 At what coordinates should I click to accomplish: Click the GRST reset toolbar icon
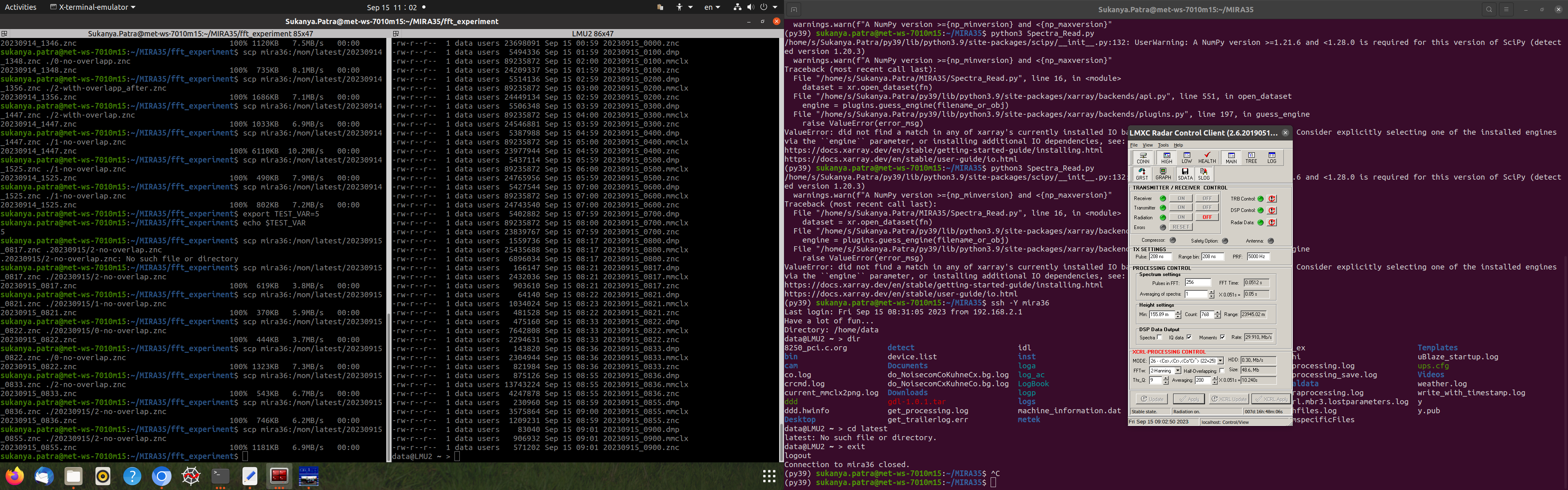1142,174
